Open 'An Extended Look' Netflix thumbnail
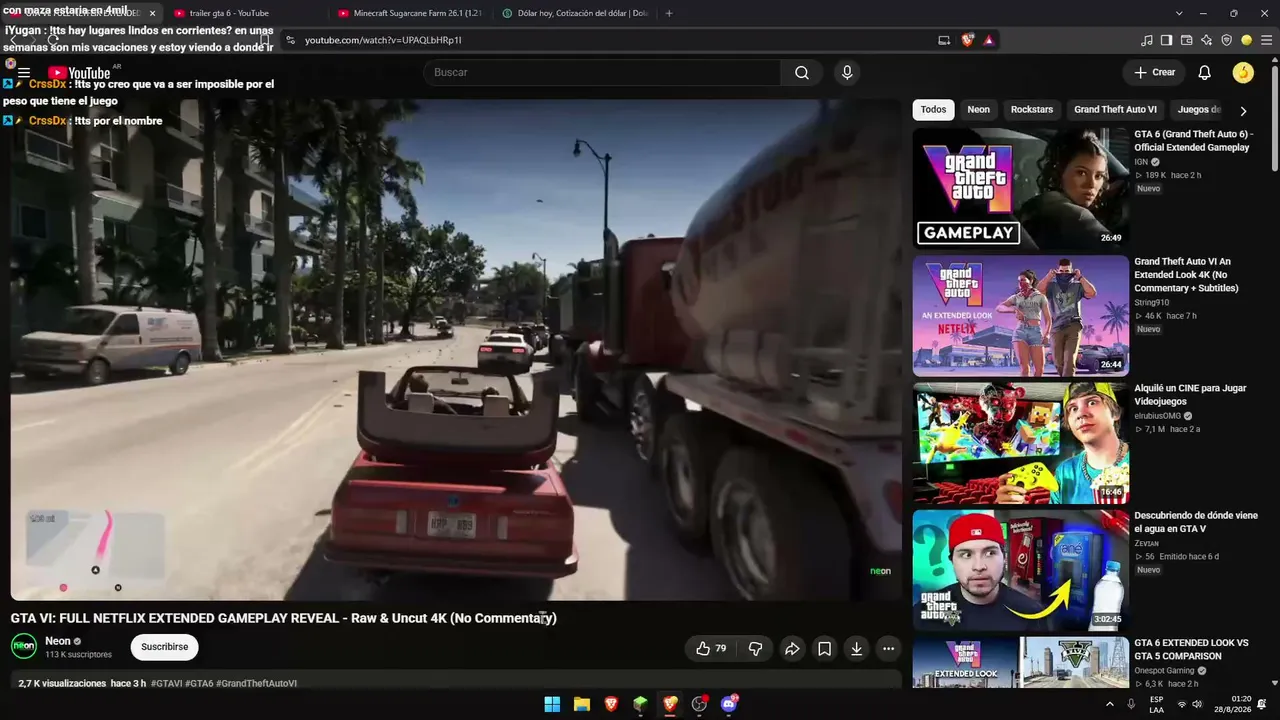 1020,316
